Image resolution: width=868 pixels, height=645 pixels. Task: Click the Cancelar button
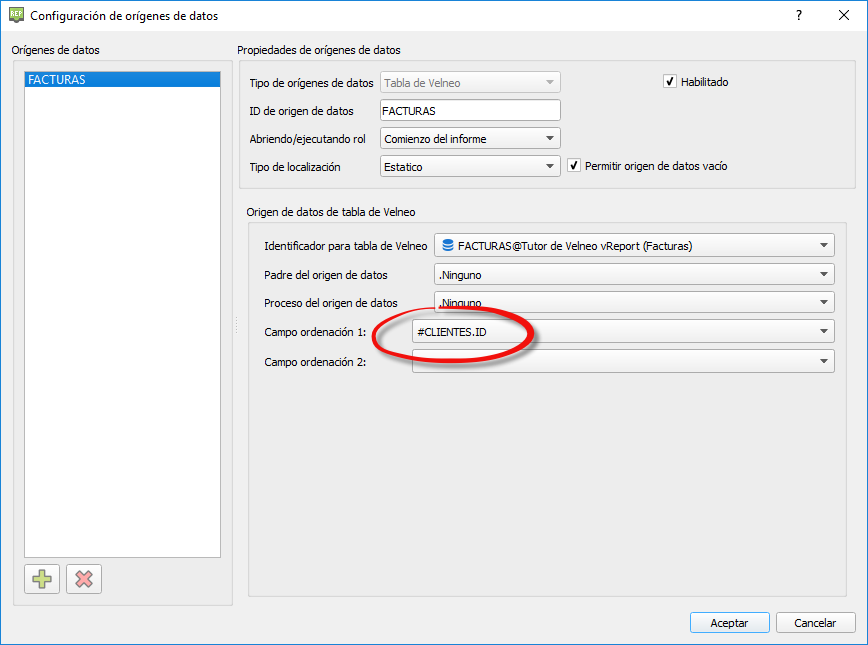[x=815, y=622]
